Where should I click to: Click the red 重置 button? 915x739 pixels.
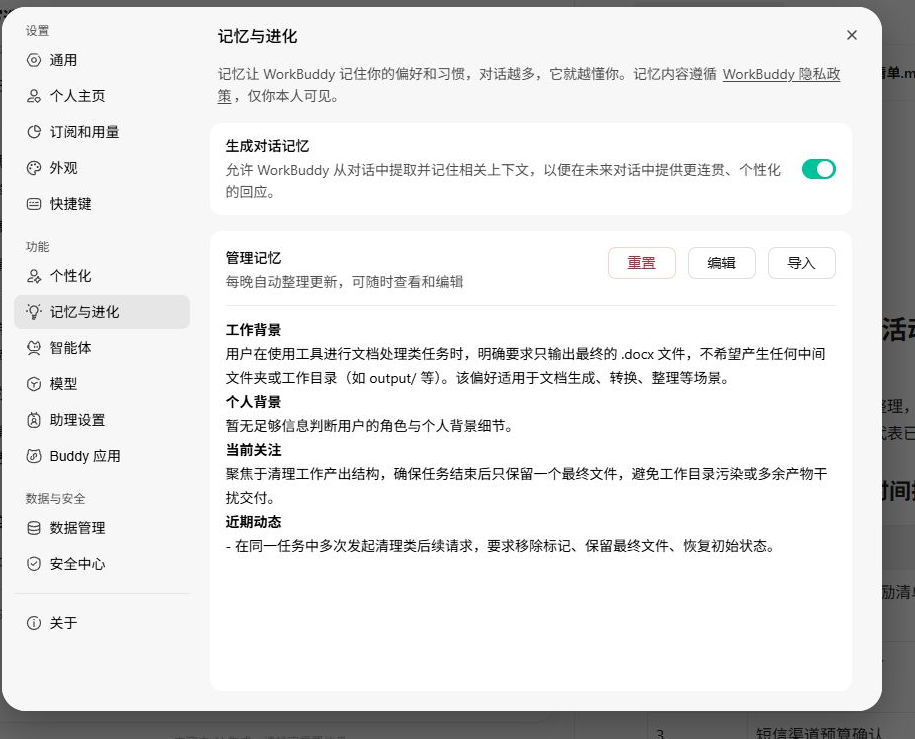[641, 263]
